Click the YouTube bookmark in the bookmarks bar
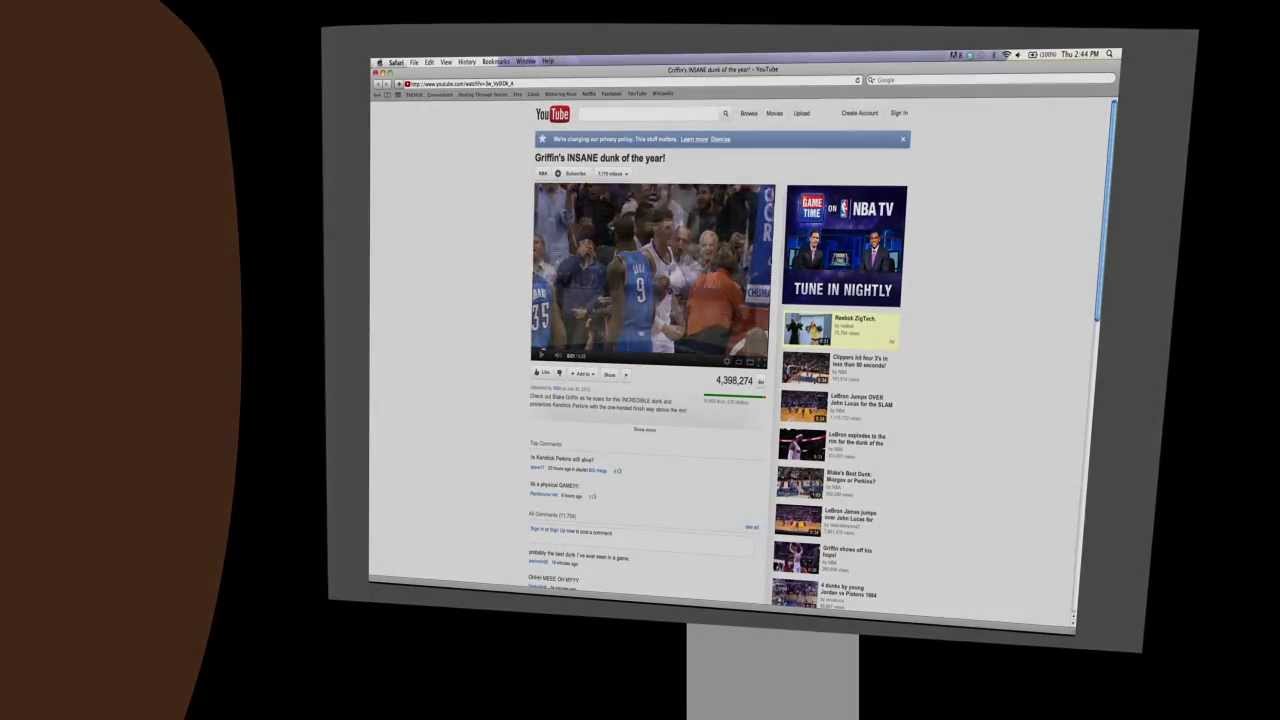The image size is (1280, 720). point(637,94)
